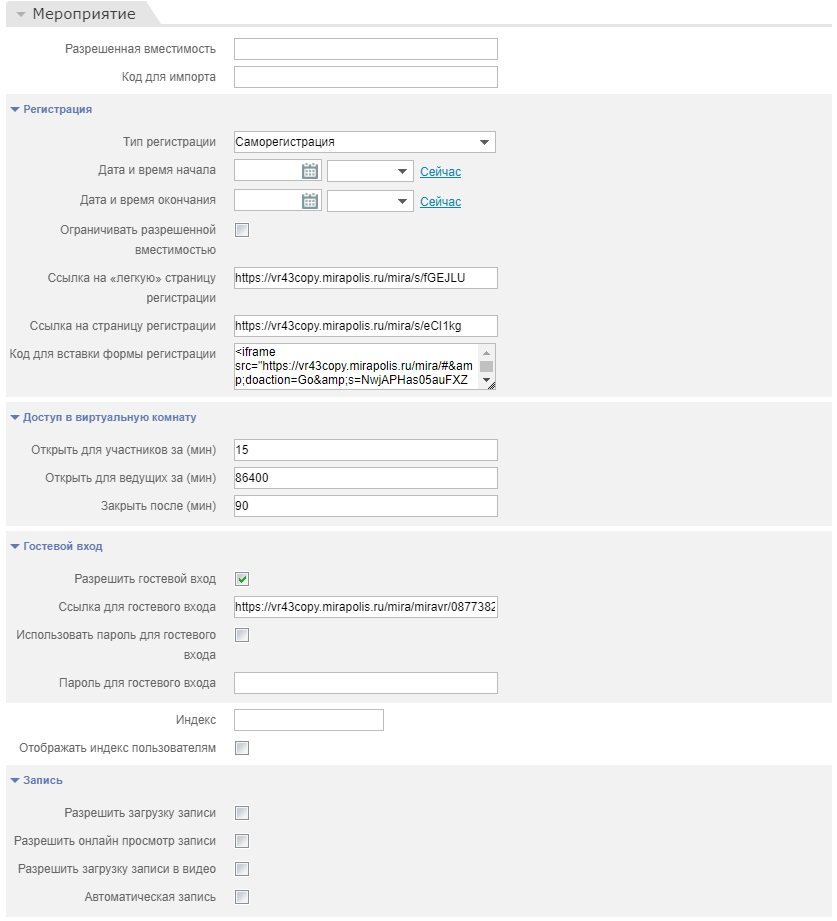Click Сейчас link for start date
The image size is (837, 921).
point(441,172)
